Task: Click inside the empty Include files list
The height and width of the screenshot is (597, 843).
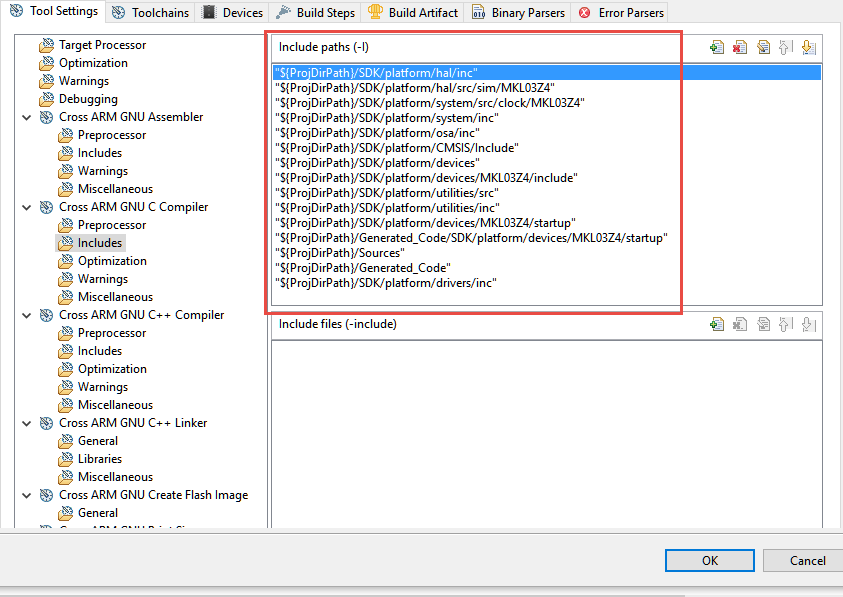Action: pos(547,433)
